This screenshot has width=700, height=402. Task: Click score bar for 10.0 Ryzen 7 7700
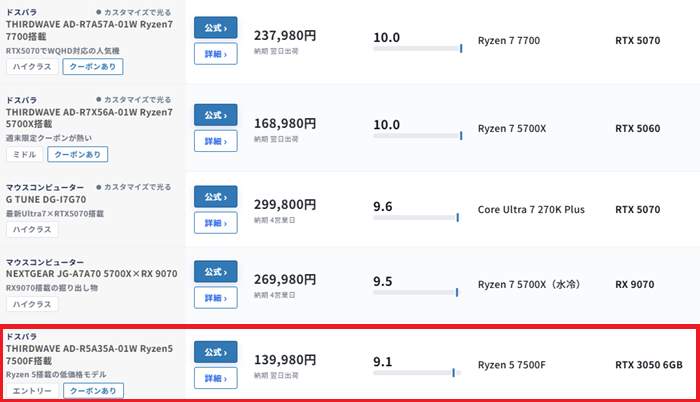pyautogui.click(x=417, y=48)
